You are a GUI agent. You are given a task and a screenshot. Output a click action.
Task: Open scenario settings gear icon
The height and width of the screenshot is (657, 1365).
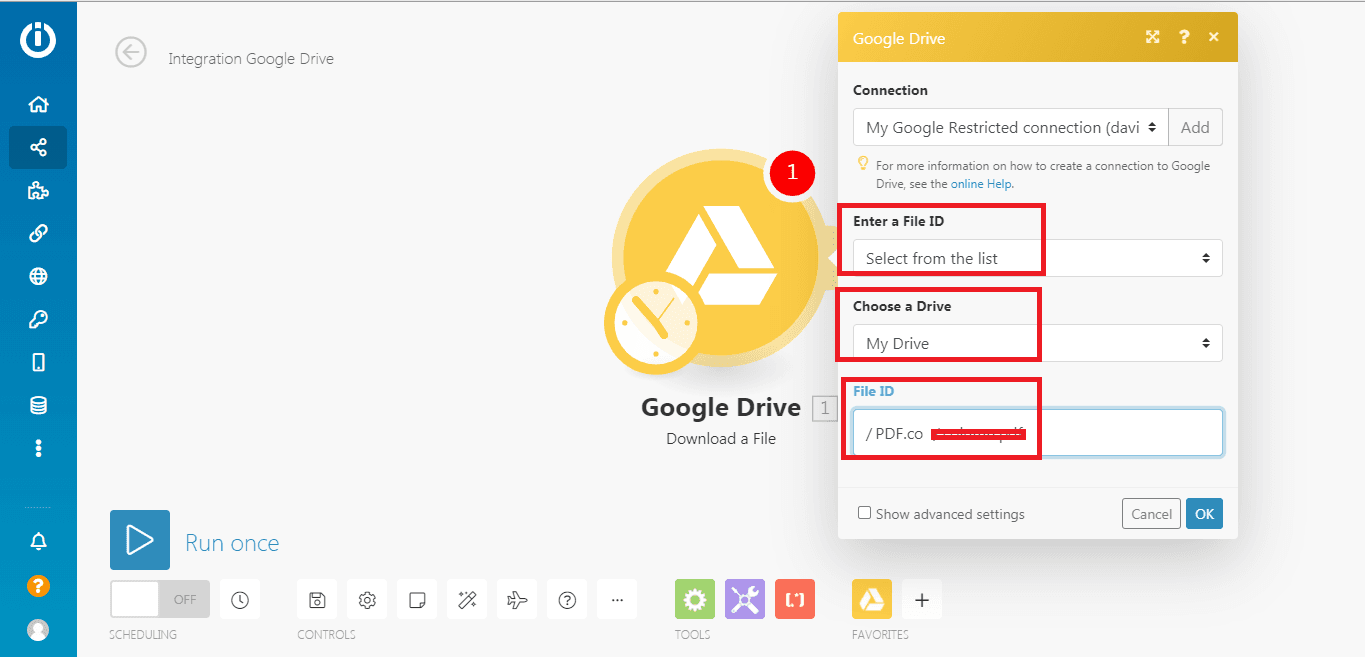pyautogui.click(x=367, y=600)
